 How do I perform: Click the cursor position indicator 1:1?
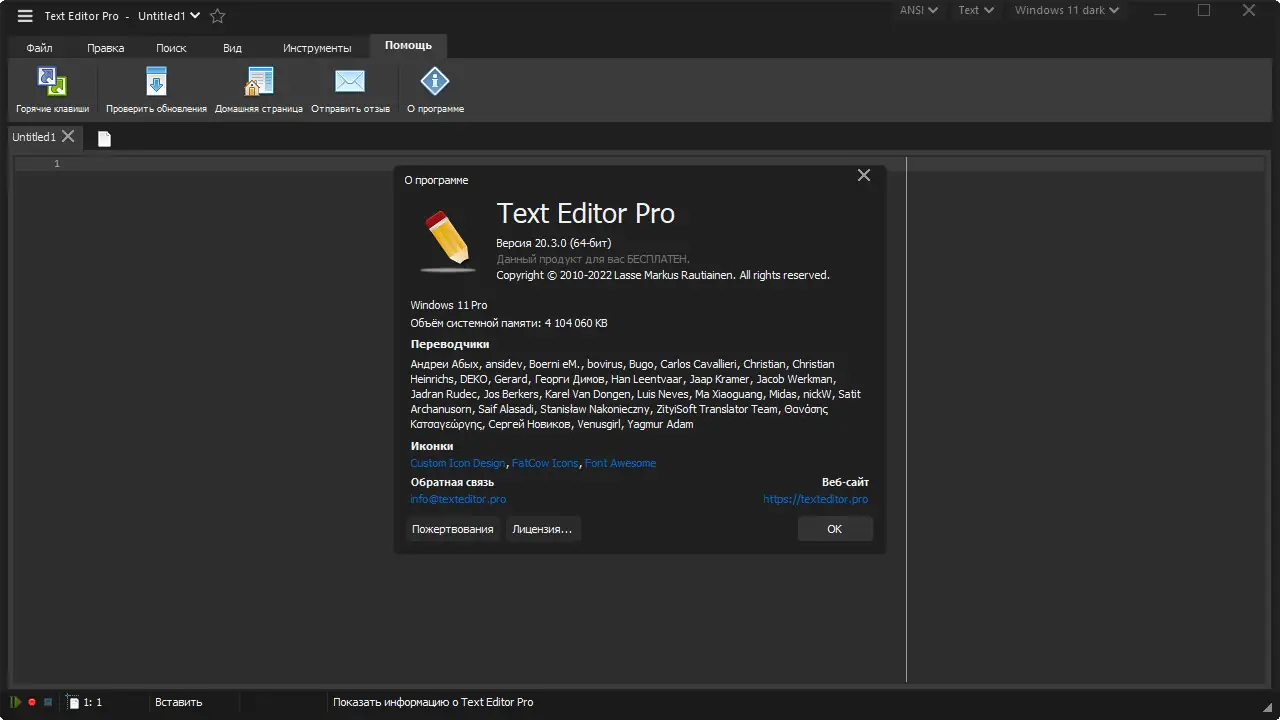[91, 702]
